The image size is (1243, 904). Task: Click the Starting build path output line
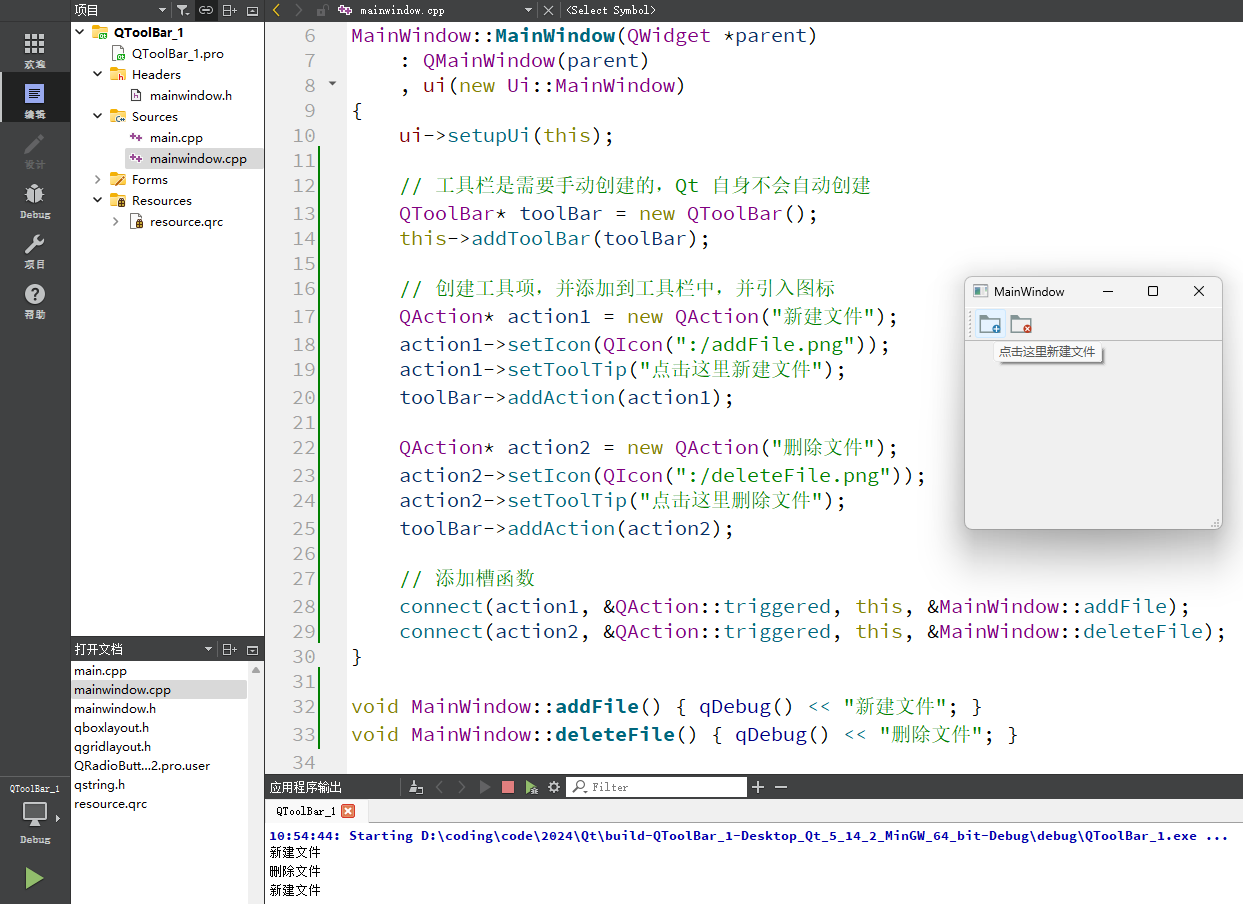coord(749,835)
